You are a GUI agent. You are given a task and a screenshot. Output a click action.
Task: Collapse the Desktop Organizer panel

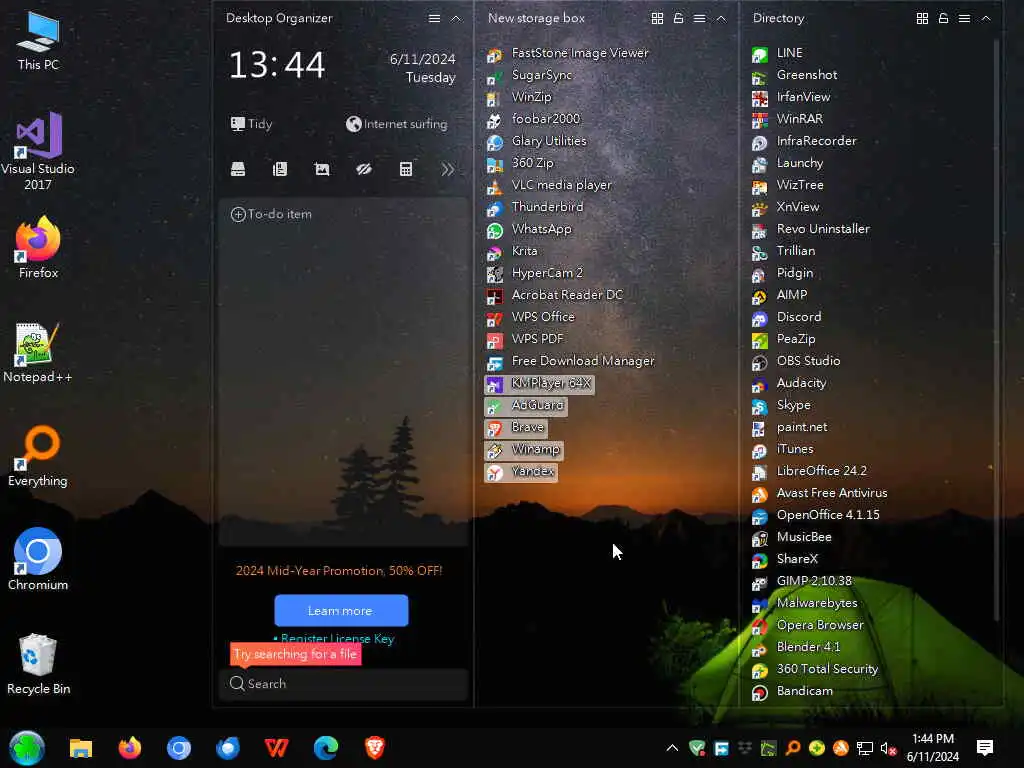pos(456,18)
